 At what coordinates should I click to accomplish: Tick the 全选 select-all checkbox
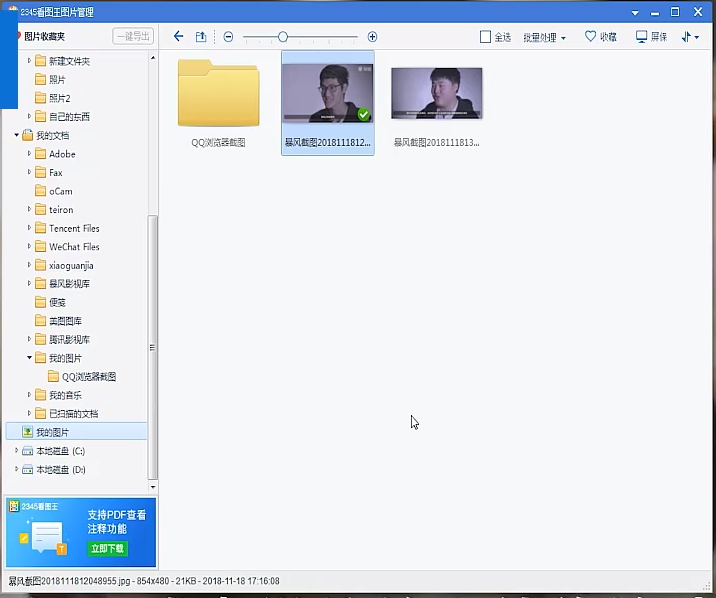486,37
